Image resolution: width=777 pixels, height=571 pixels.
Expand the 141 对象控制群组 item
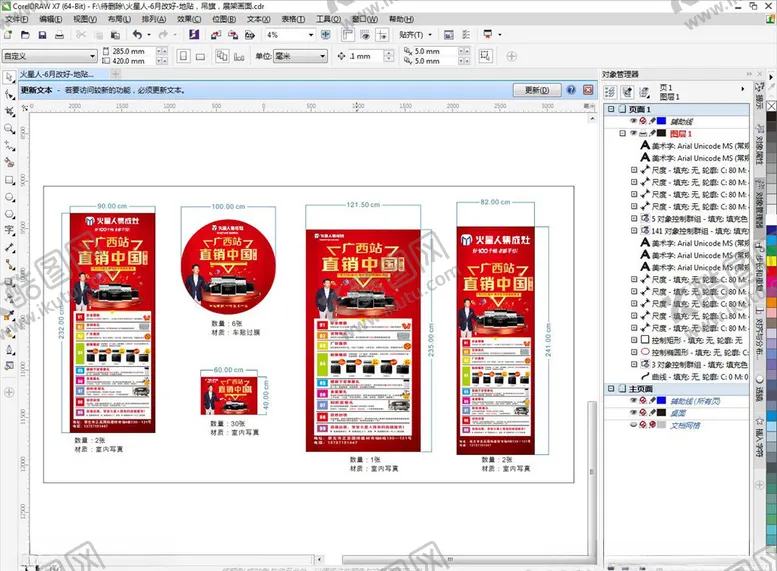pos(634,230)
